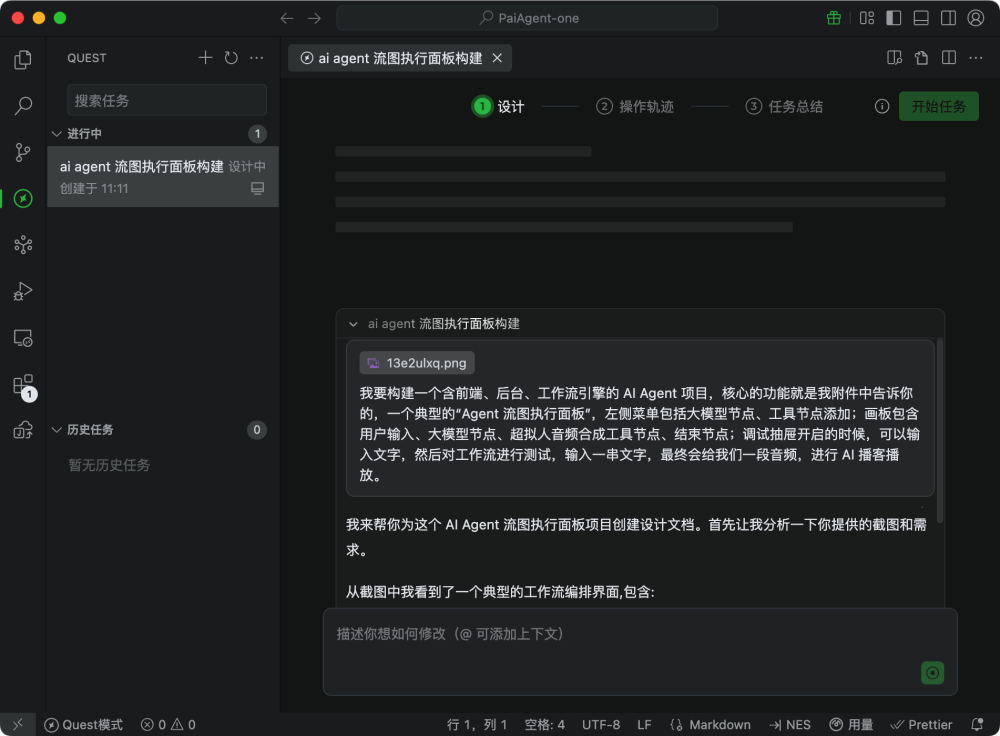Select the Search icon in the activity bar

pos(23,106)
